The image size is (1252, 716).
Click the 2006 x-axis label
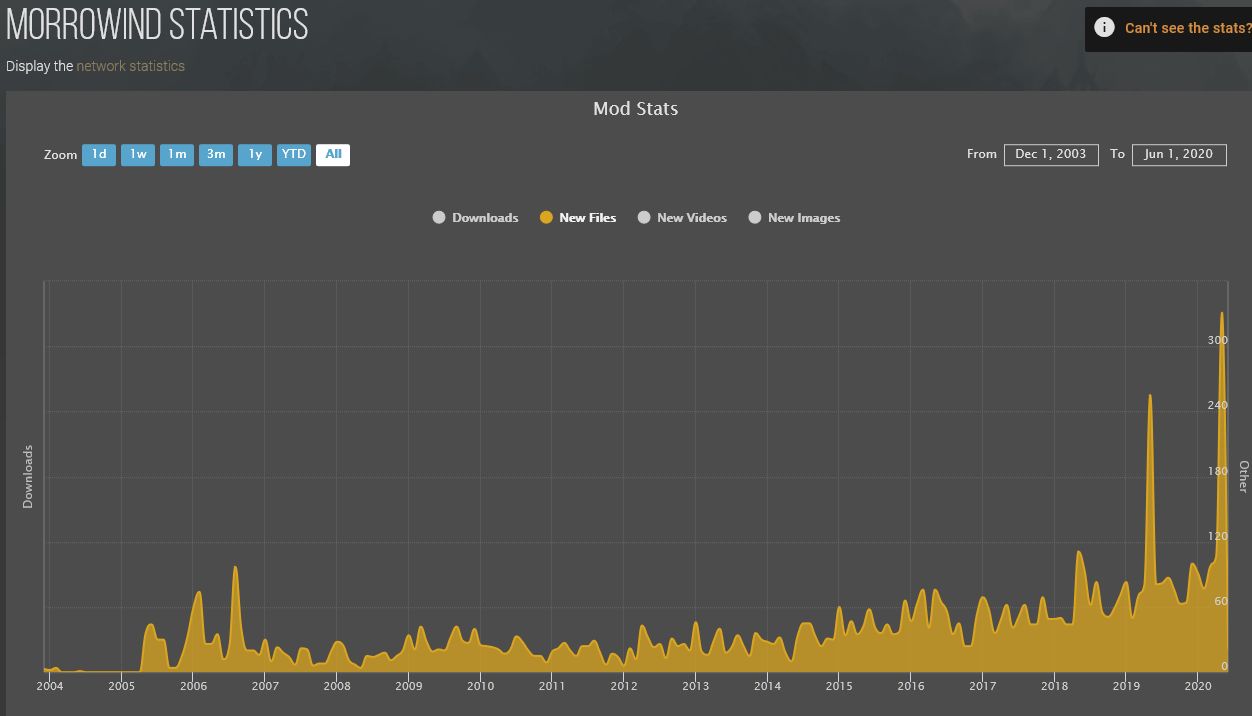click(x=193, y=686)
